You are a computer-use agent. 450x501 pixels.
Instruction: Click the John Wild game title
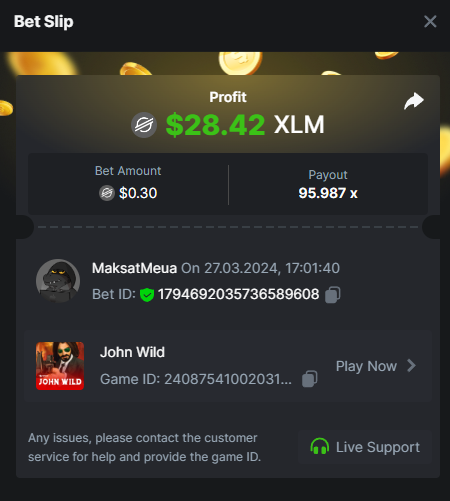coord(132,352)
